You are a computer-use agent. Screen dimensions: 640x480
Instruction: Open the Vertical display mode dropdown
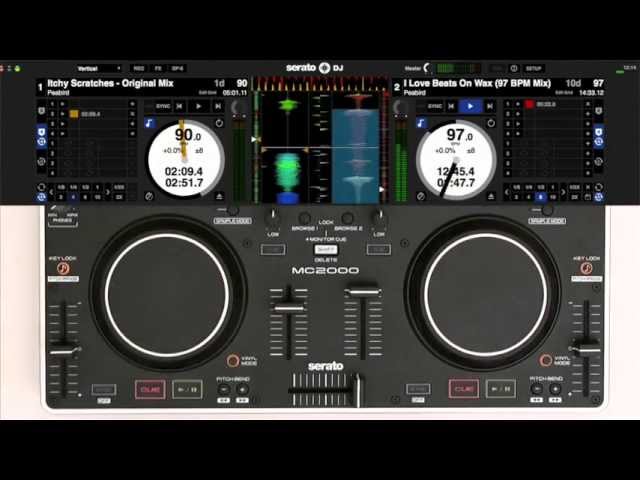[99, 69]
